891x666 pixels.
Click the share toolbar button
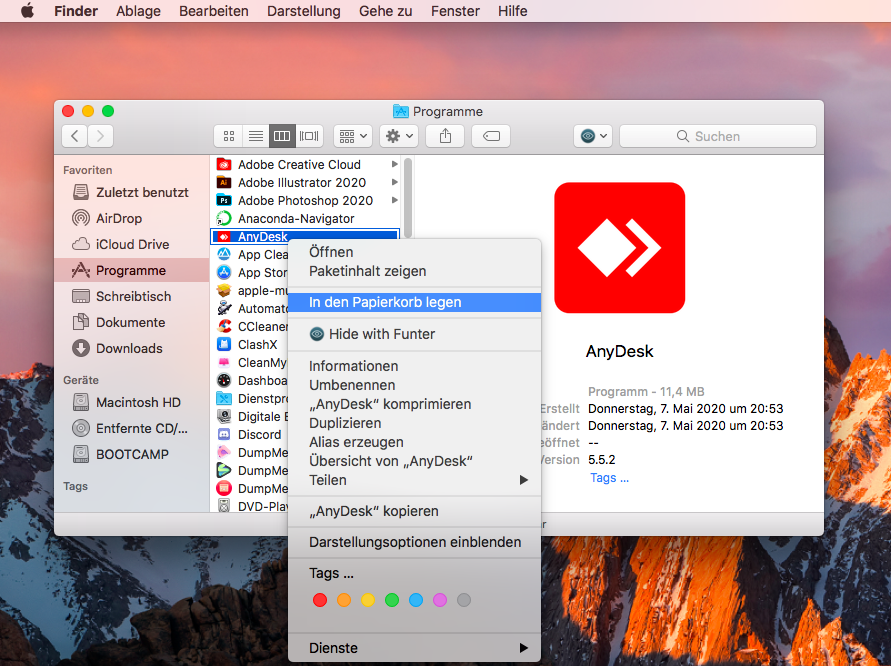point(446,136)
